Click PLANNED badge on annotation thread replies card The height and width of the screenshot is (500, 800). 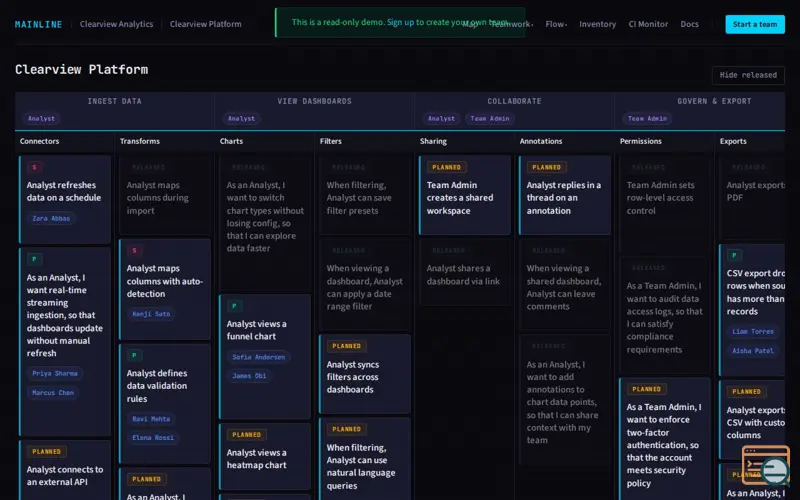[546, 167]
